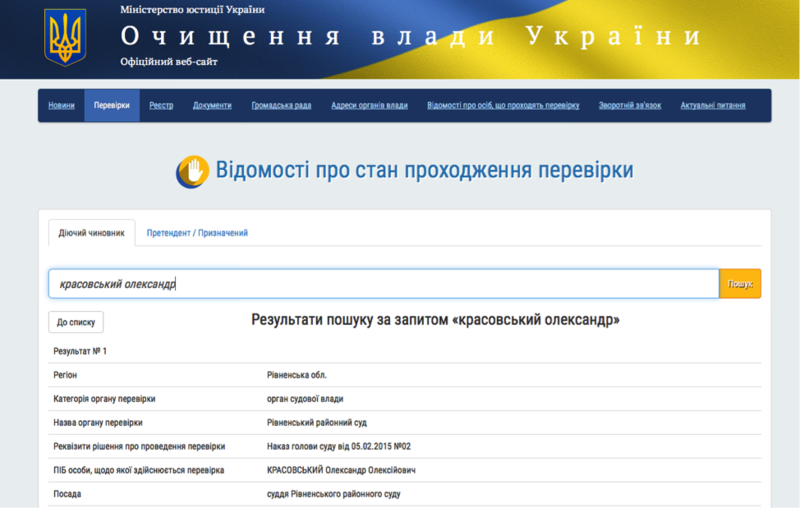This screenshot has width=800, height=508.
Task: Open Громадська рада page
Action: 281,106
